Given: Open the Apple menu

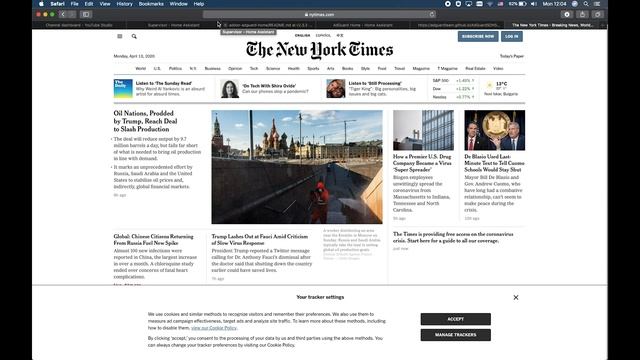Looking at the screenshot, I should (x=41, y=4).
